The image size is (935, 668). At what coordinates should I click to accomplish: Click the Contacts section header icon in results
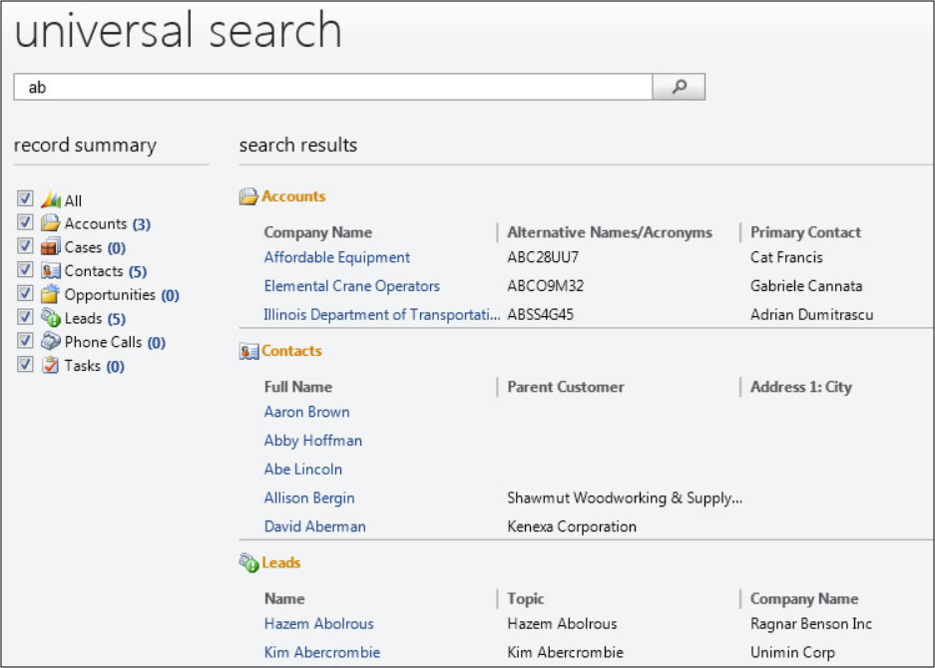(x=249, y=352)
